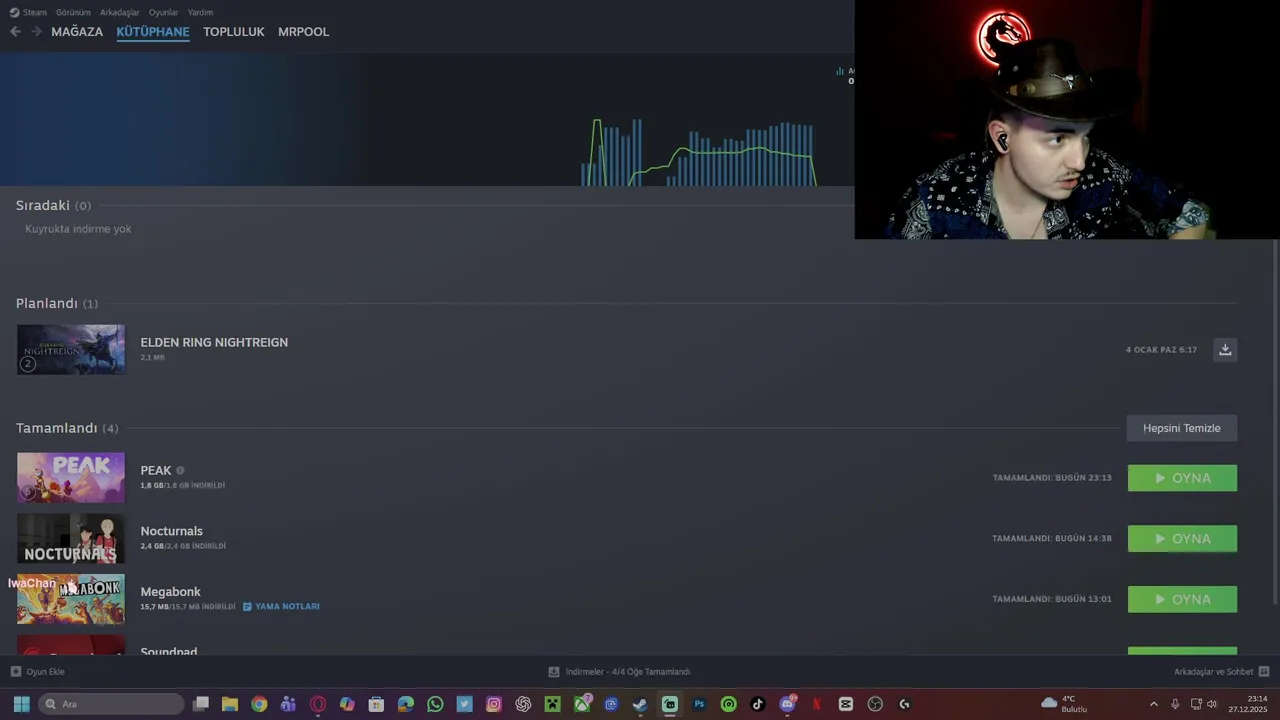Open Xbox app from taskbar
1280x720 pixels.
(x=581, y=704)
